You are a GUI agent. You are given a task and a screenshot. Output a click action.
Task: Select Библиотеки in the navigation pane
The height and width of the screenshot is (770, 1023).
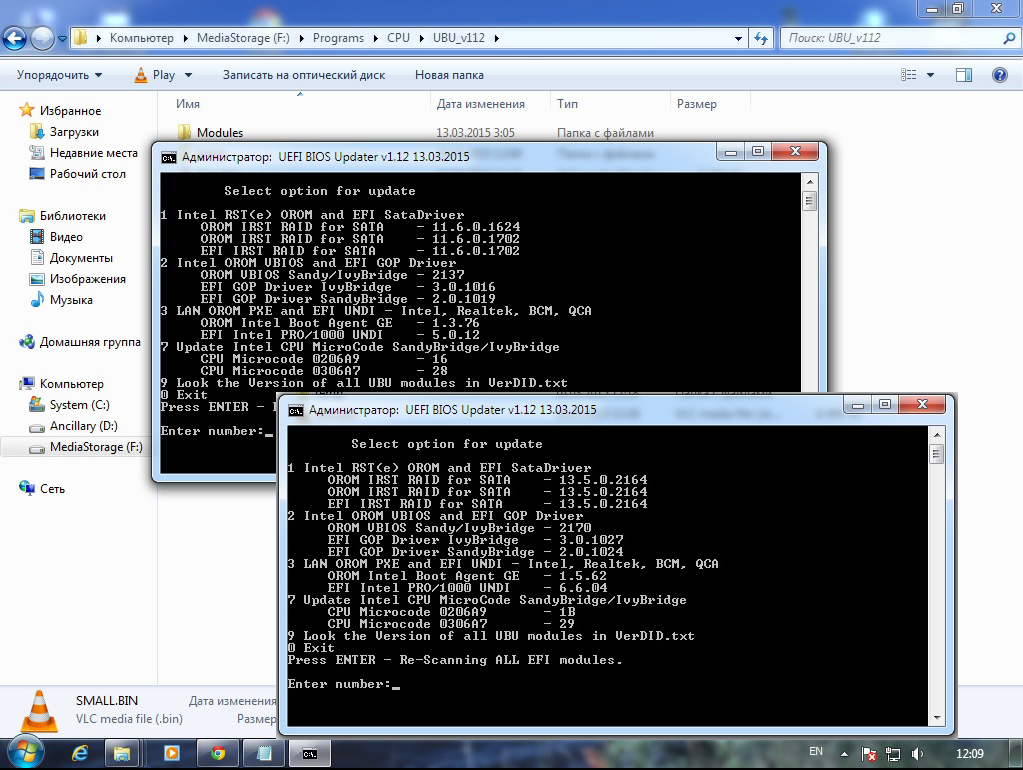72,215
